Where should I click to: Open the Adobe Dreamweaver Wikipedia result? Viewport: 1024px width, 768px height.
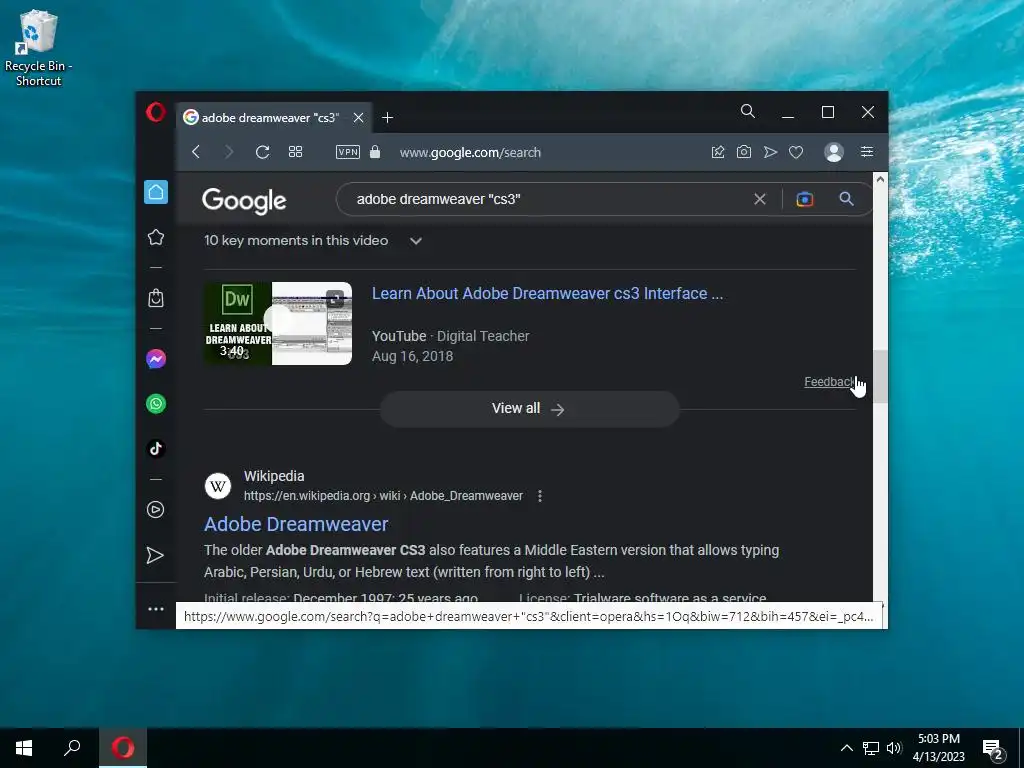[x=296, y=524]
